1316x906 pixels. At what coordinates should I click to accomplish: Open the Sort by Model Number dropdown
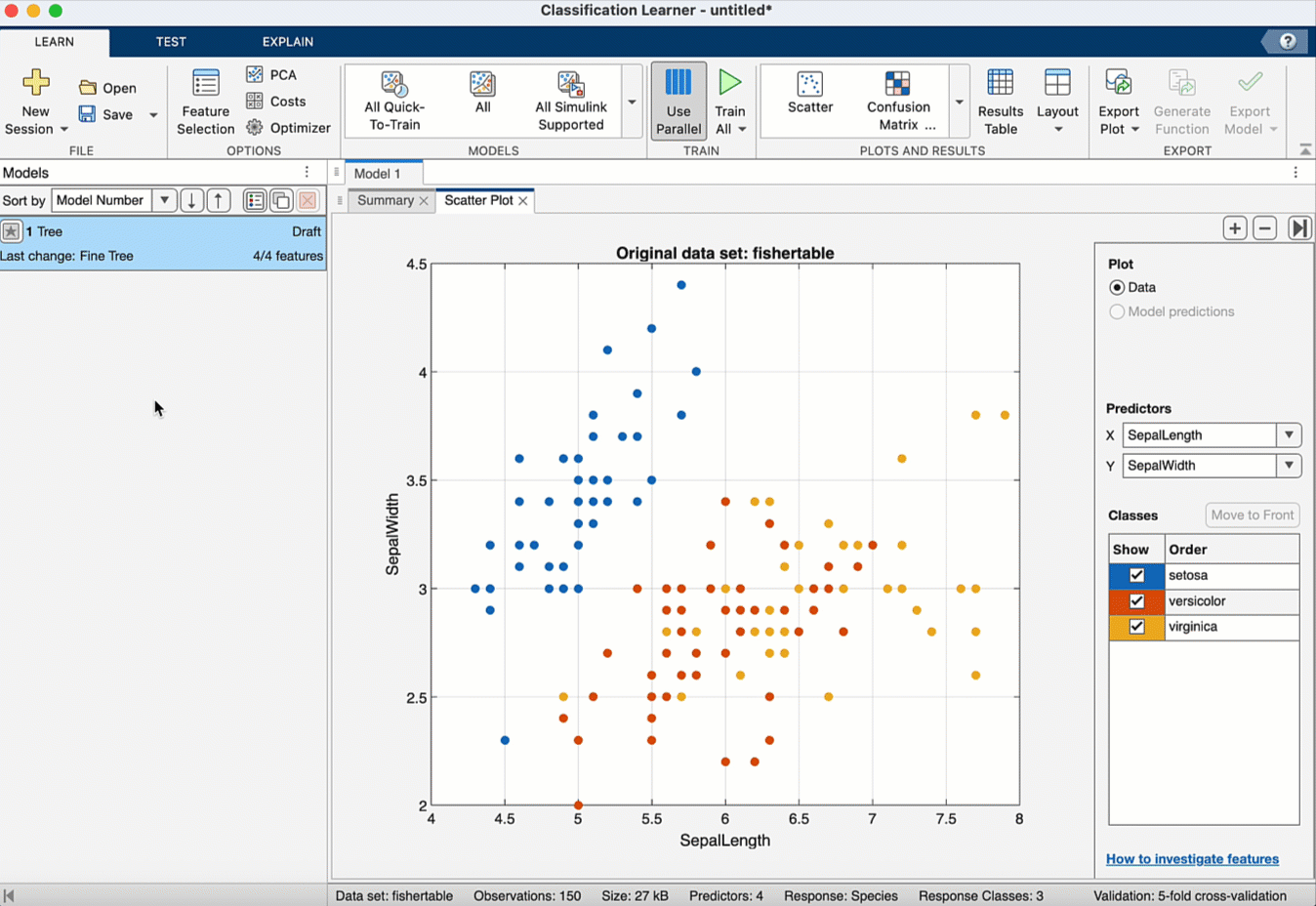point(164,200)
